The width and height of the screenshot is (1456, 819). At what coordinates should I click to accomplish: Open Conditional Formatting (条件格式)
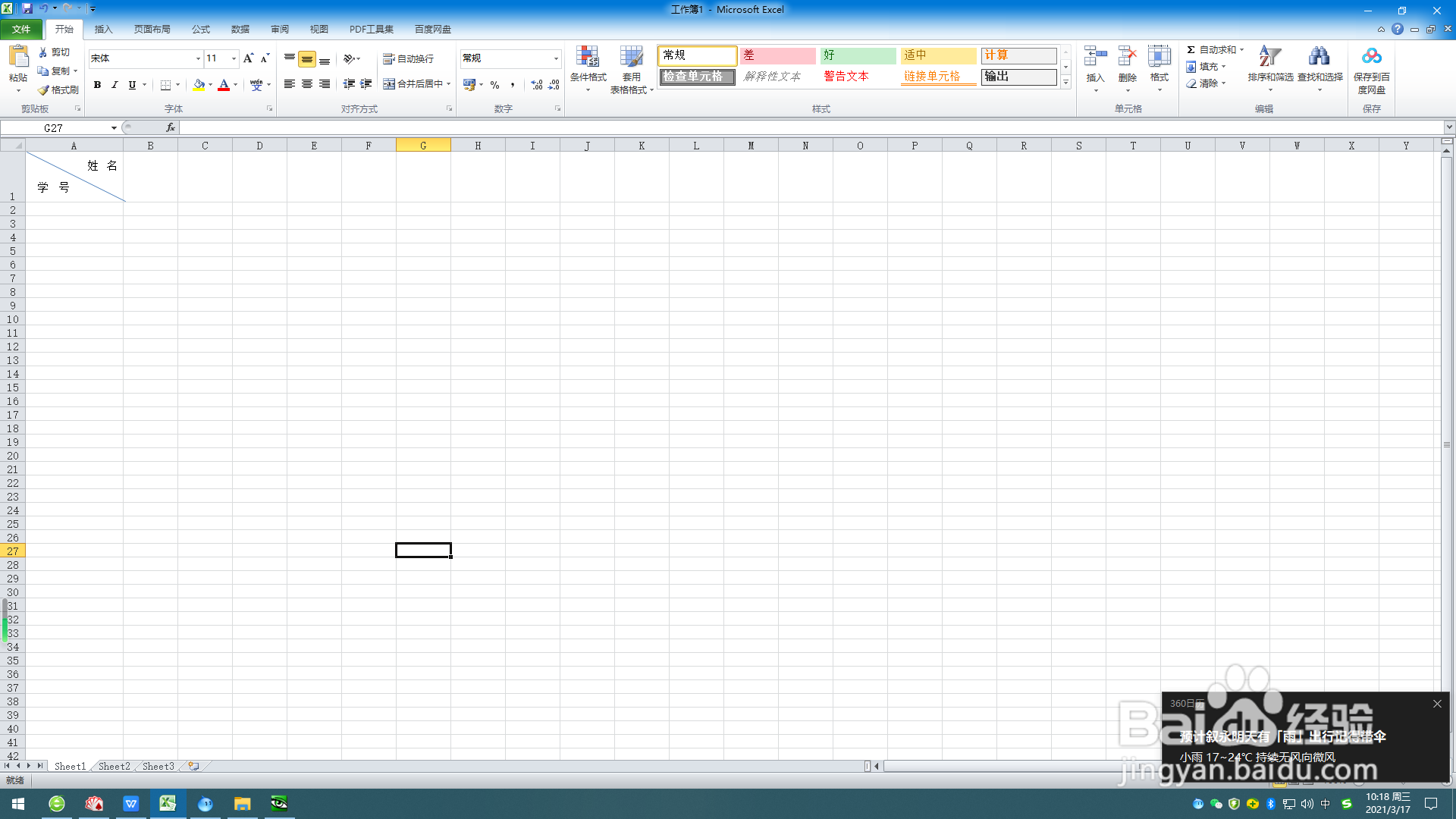[x=588, y=68]
